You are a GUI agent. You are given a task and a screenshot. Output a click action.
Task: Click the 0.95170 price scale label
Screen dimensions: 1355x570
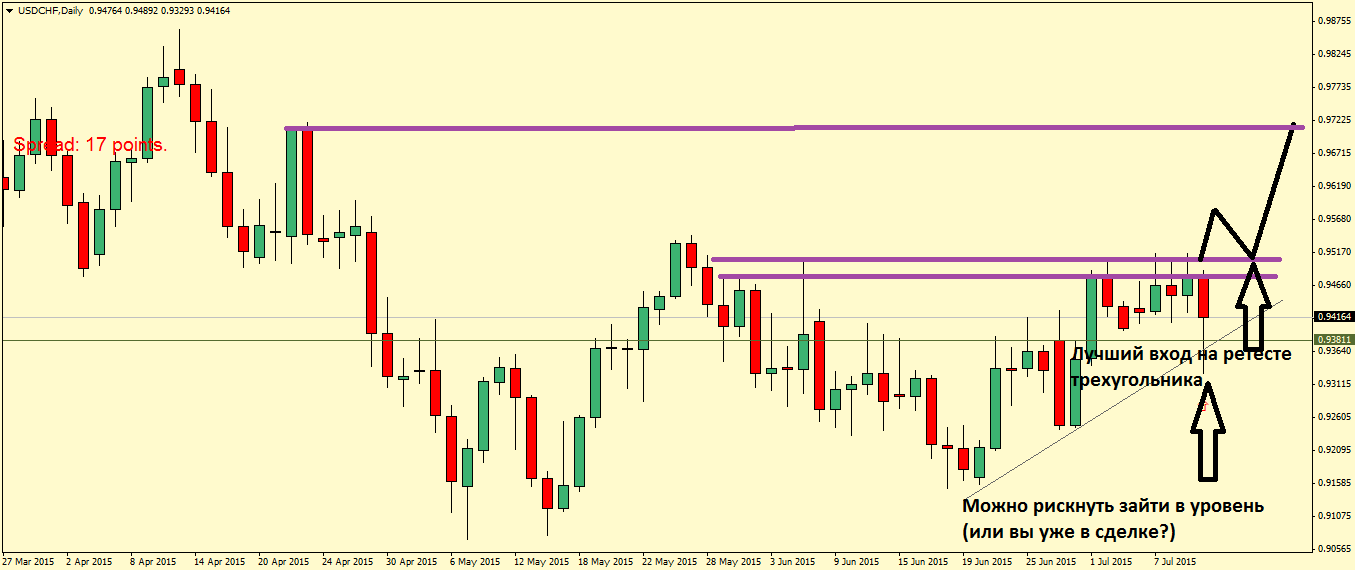point(1336,252)
